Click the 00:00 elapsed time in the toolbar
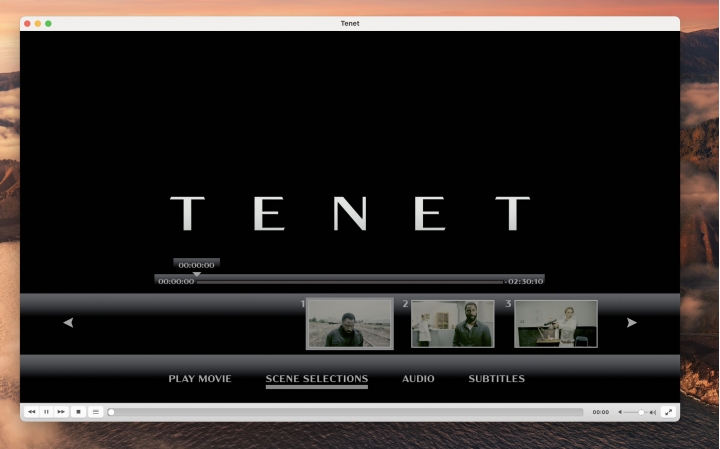This screenshot has width=720, height=449. click(601, 412)
